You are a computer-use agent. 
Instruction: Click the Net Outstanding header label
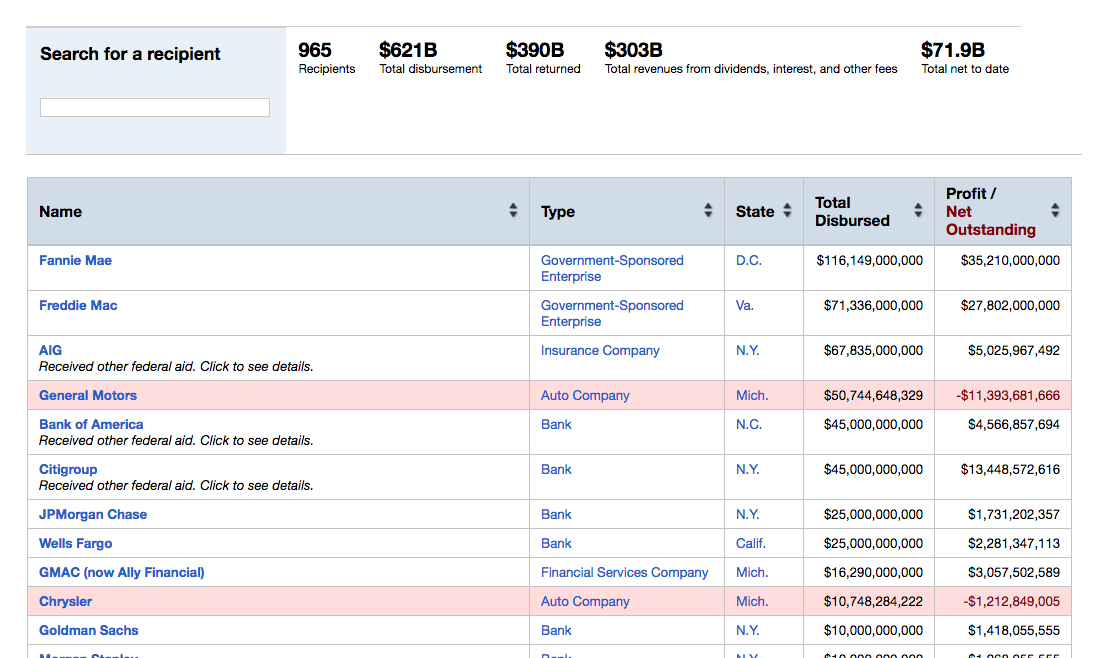click(990, 221)
